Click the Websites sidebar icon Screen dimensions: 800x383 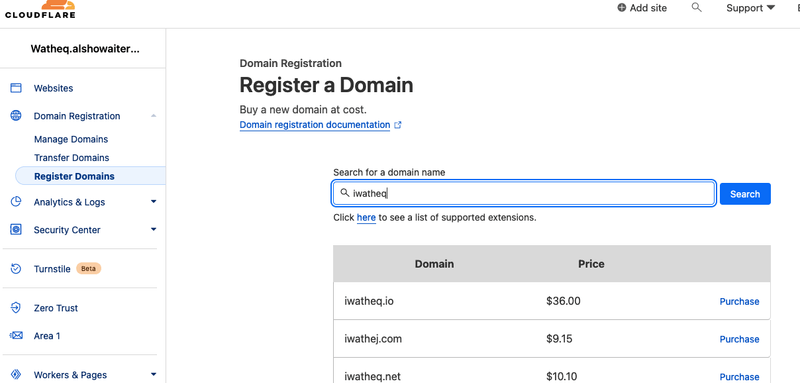(x=16, y=88)
